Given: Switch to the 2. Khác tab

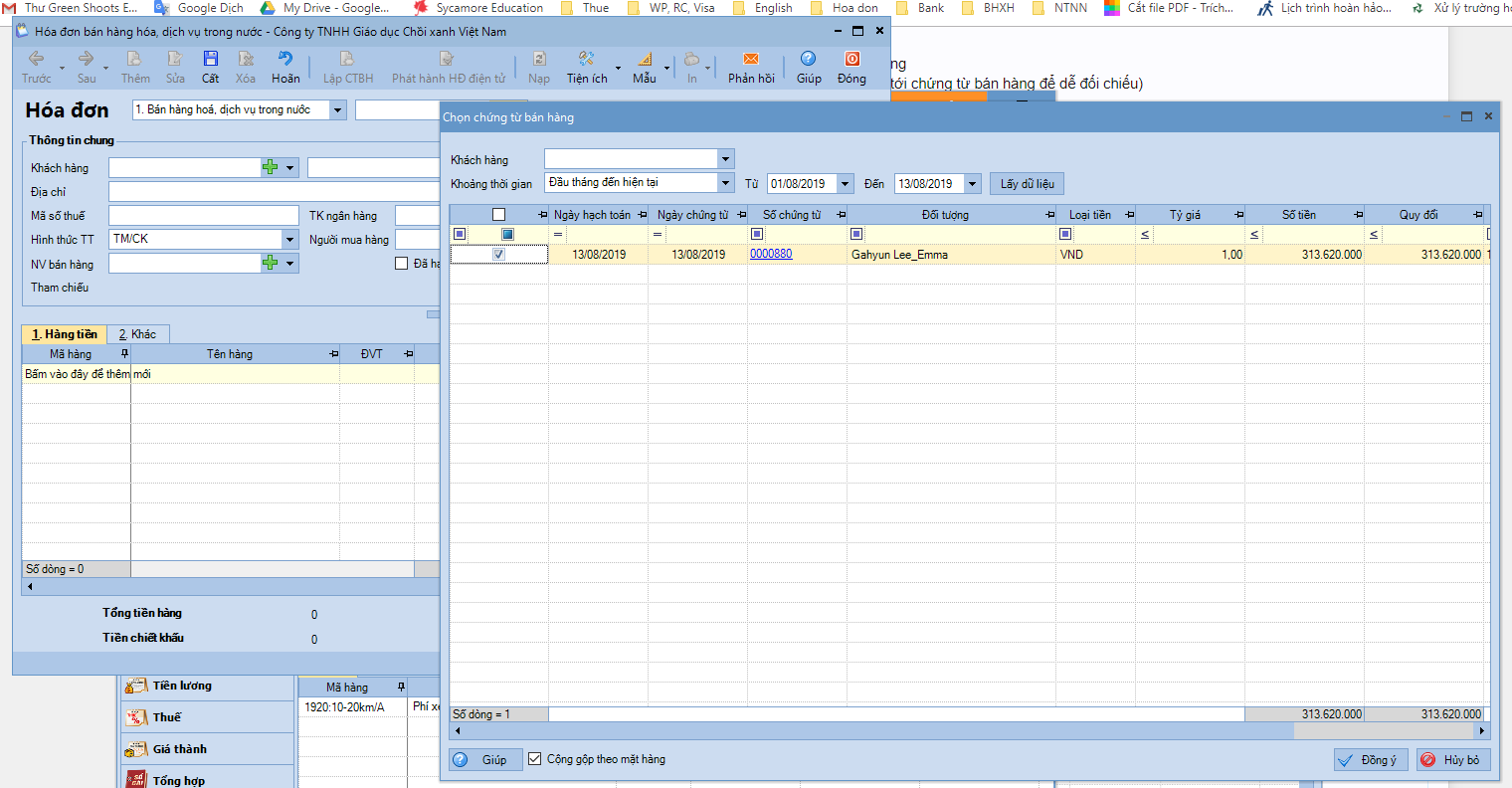Looking at the screenshot, I should click(x=137, y=334).
